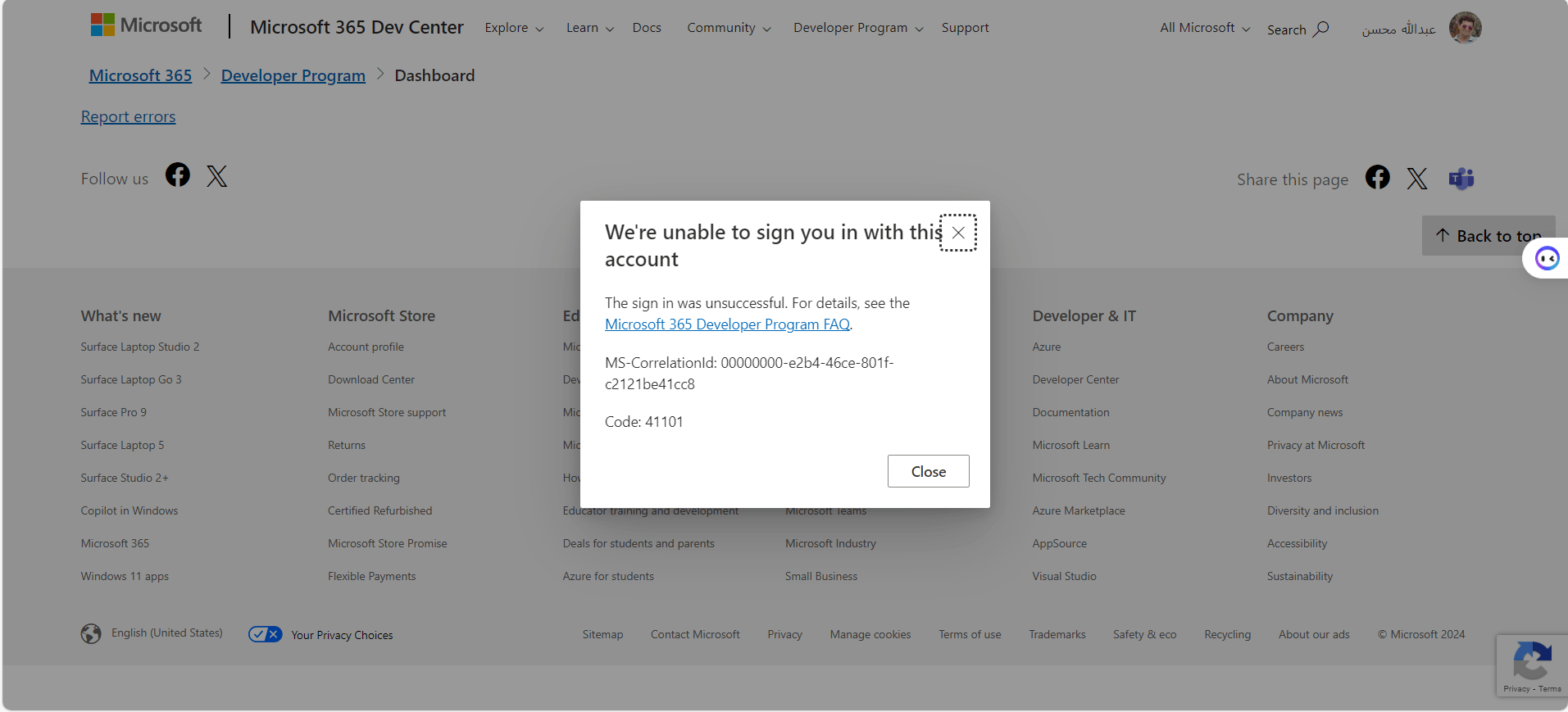Viewport: 1568px width, 712px height.
Task: Click the Microsoft logo in header
Action: (146, 25)
